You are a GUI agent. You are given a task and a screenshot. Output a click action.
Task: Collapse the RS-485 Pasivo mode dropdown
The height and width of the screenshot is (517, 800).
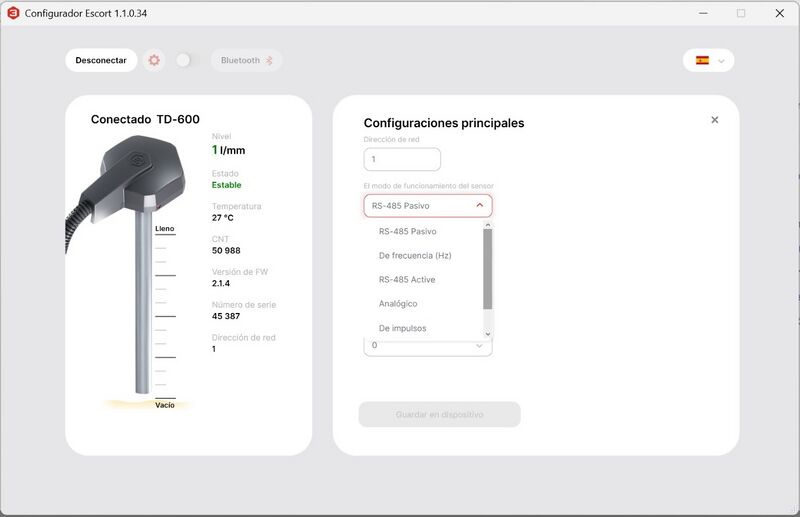(x=428, y=206)
